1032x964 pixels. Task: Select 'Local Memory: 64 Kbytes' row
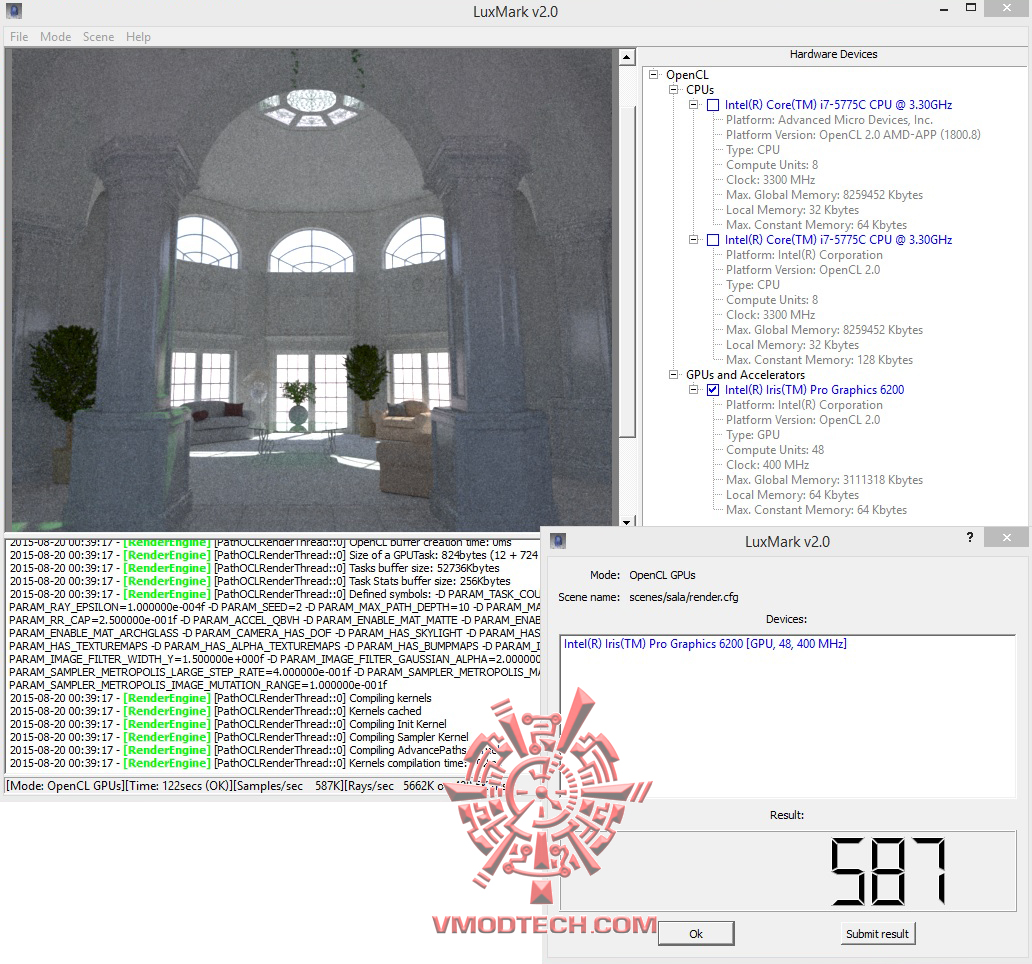[792, 495]
